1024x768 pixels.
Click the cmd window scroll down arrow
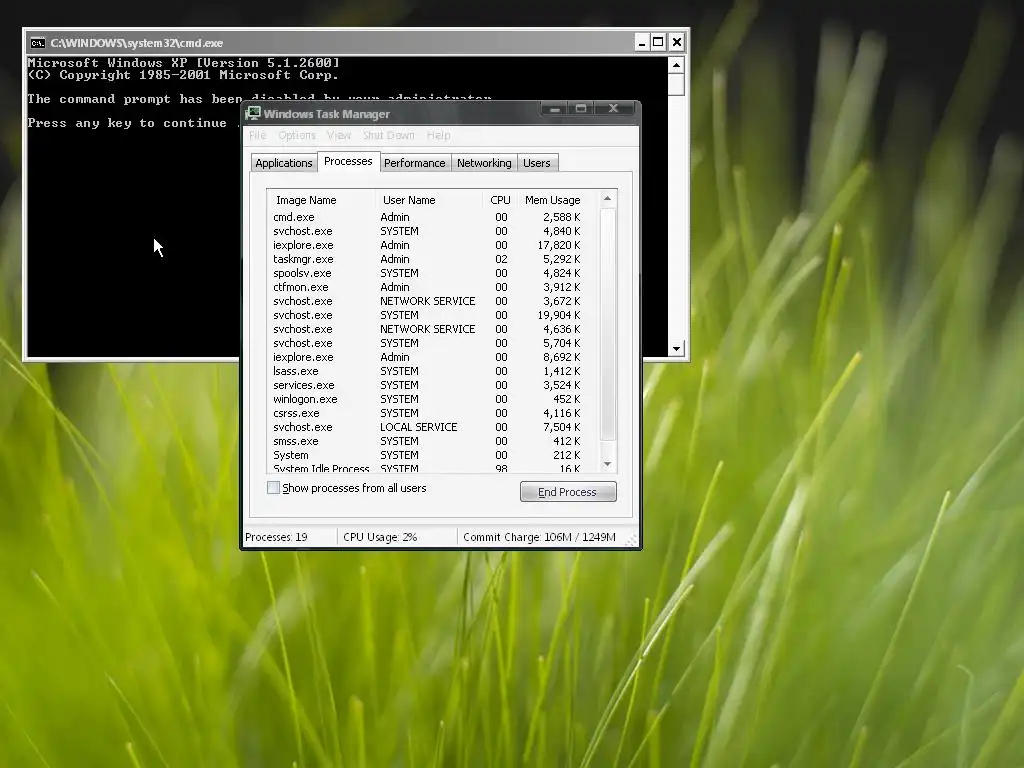point(676,349)
